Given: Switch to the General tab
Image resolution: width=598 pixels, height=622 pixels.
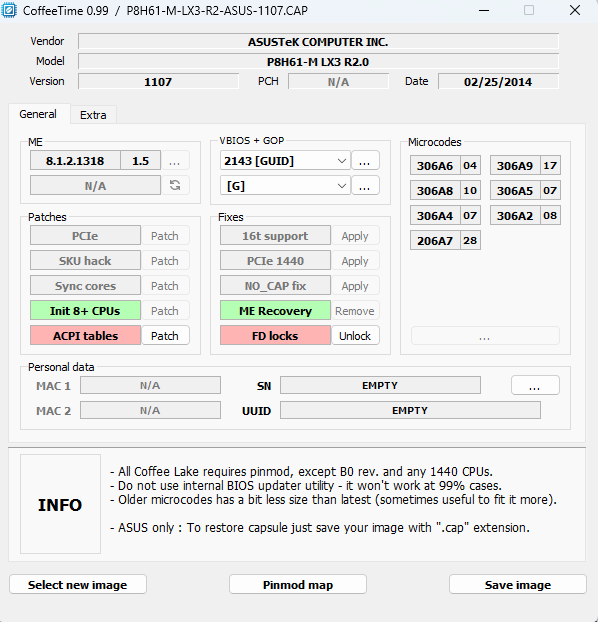Looking at the screenshot, I should [38, 114].
